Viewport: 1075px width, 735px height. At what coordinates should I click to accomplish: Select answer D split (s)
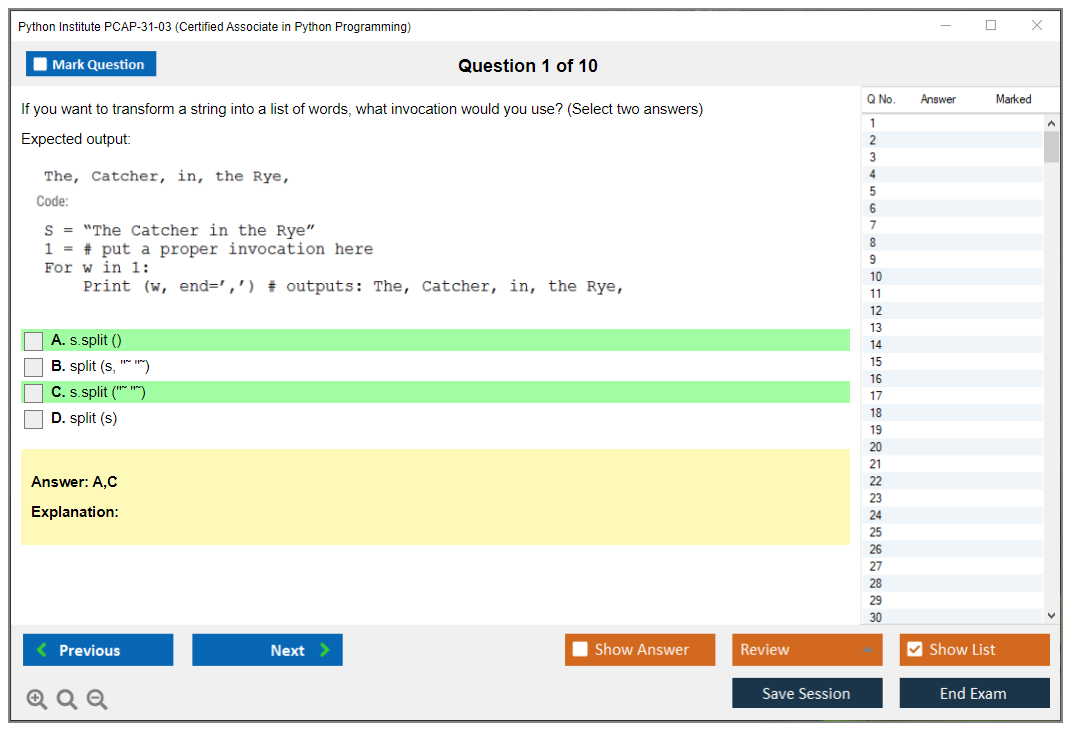tap(34, 419)
